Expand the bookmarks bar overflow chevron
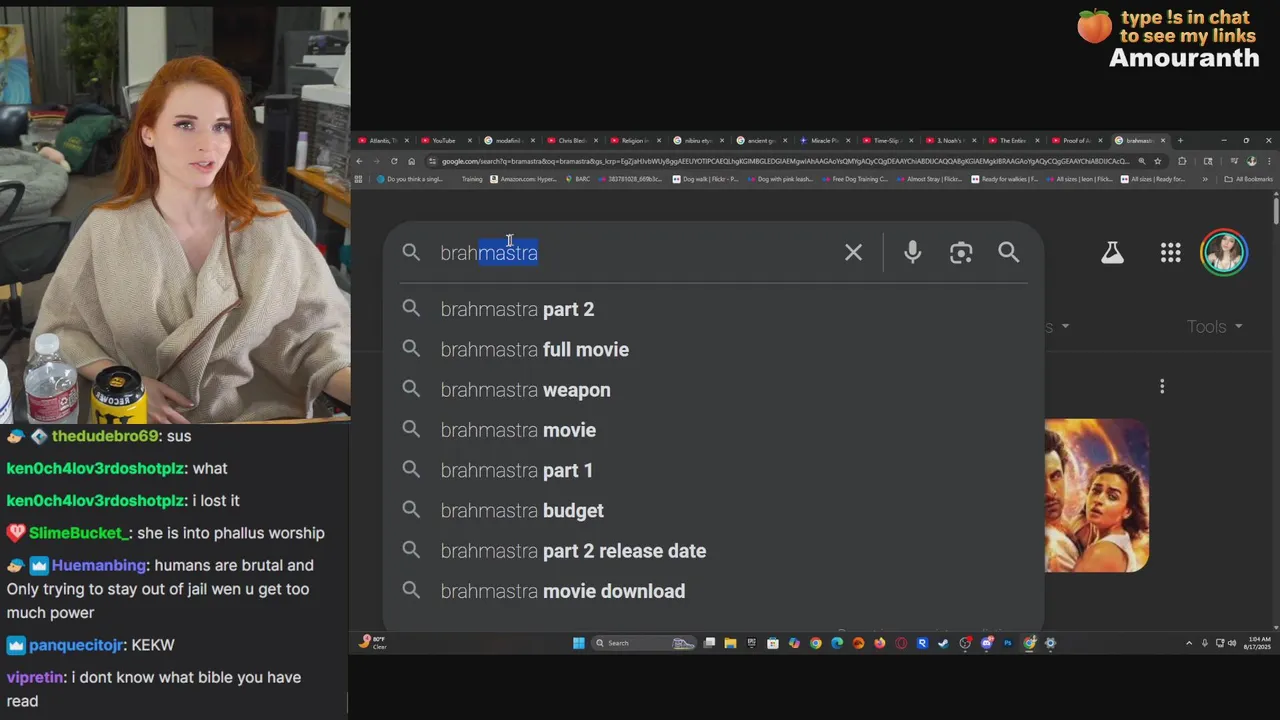The image size is (1280, 720). (1204, 179)
